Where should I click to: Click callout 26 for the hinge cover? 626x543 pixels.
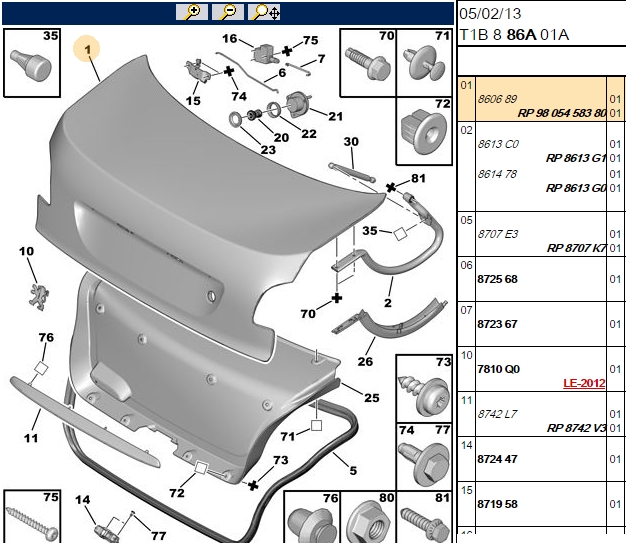(x=365, y=361)
